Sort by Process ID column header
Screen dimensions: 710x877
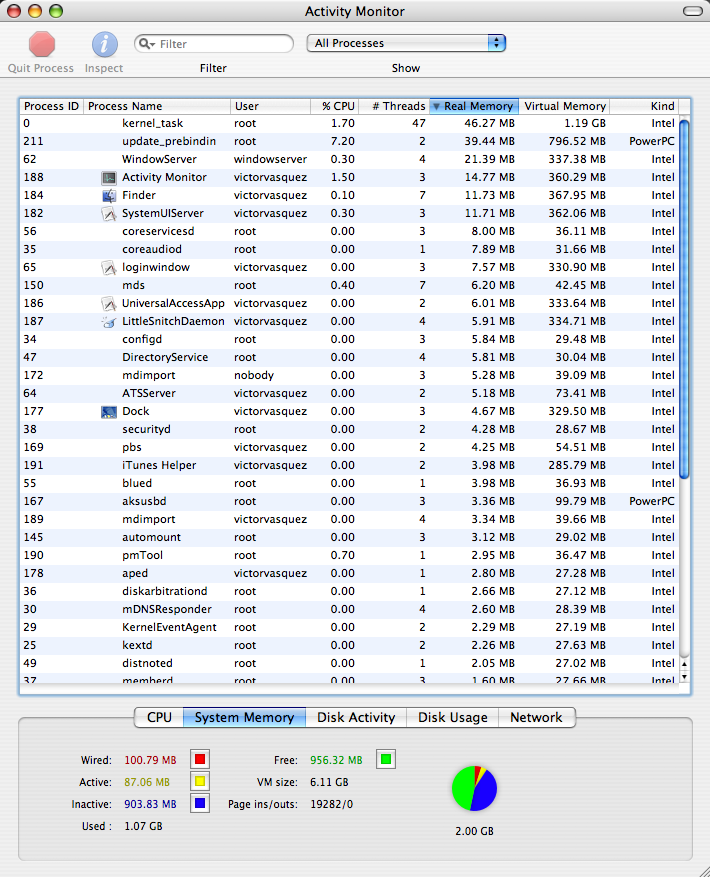[51, 106]
